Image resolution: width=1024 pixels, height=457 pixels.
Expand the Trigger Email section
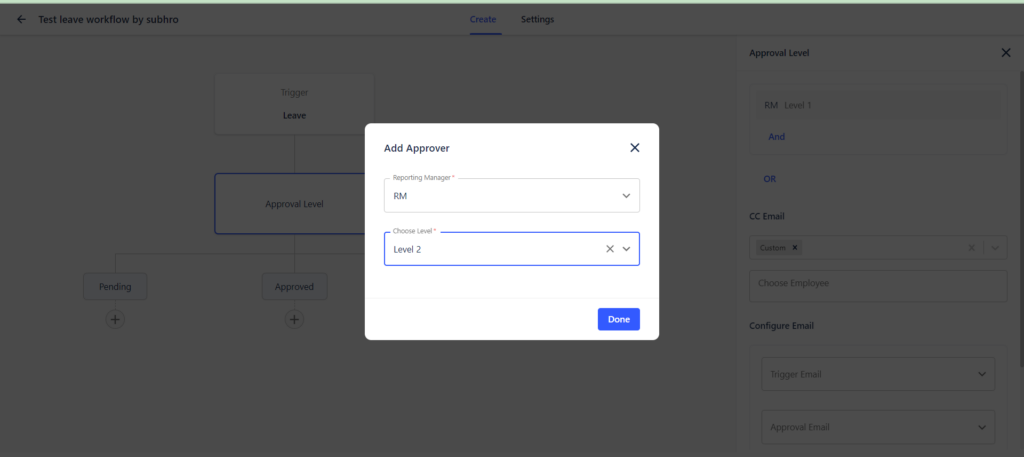878,374
